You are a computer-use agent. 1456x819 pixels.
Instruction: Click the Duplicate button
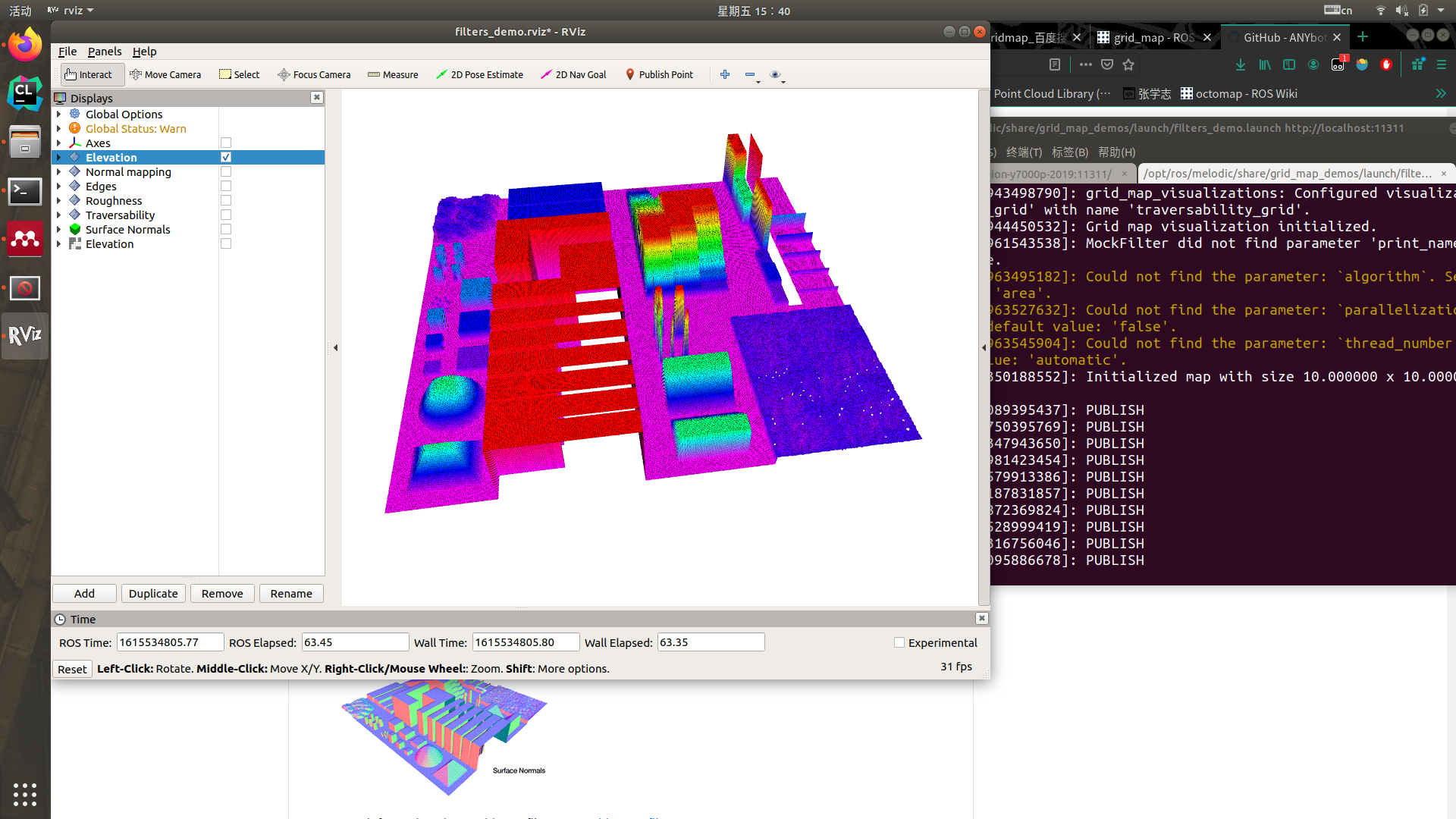coord(153,593)
